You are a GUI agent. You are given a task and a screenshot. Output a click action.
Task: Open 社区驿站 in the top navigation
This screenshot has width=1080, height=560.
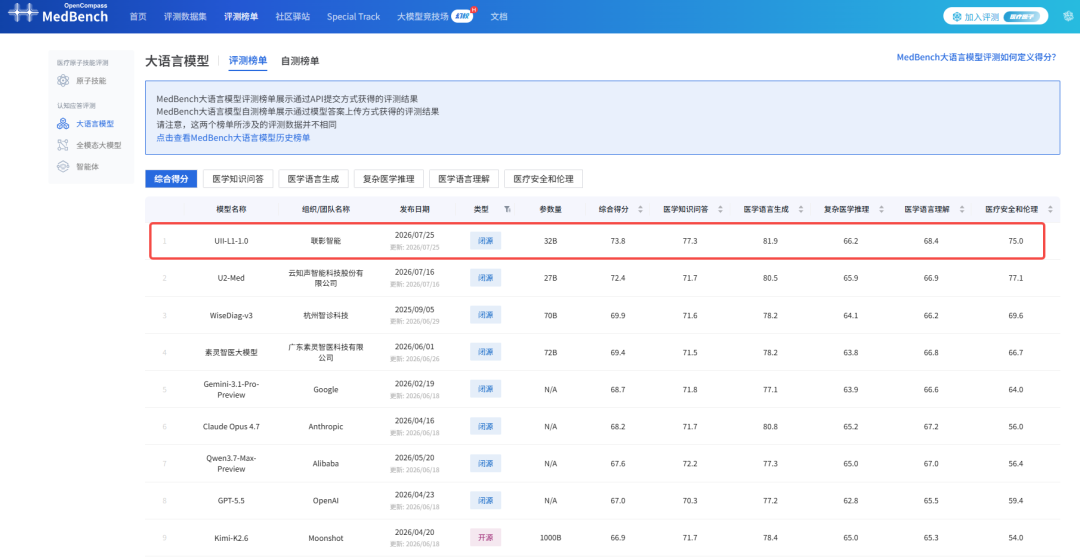pos(293,17)
